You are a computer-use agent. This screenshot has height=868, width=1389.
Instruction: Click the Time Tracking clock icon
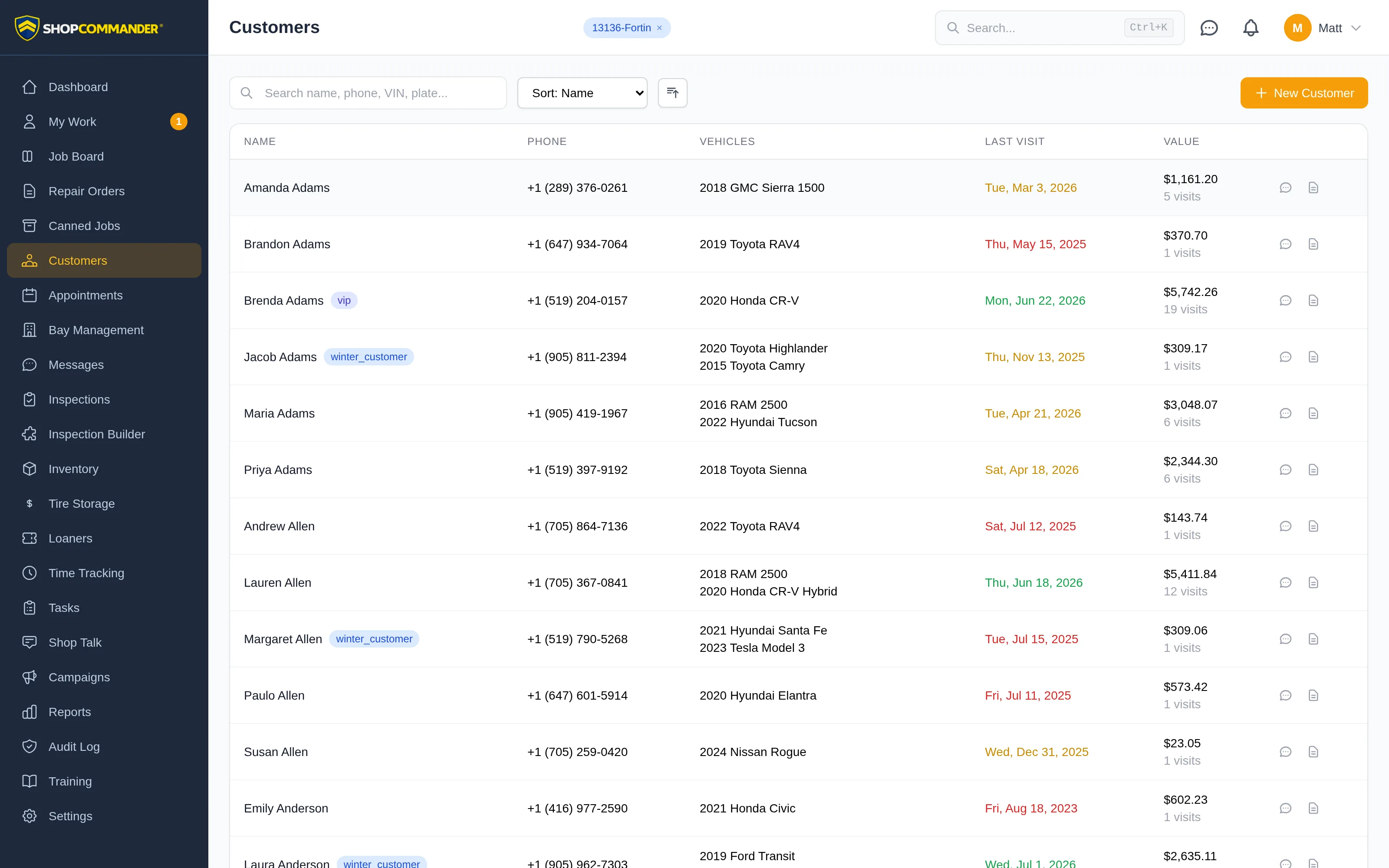pyautogui.click(x=29, y=573)
